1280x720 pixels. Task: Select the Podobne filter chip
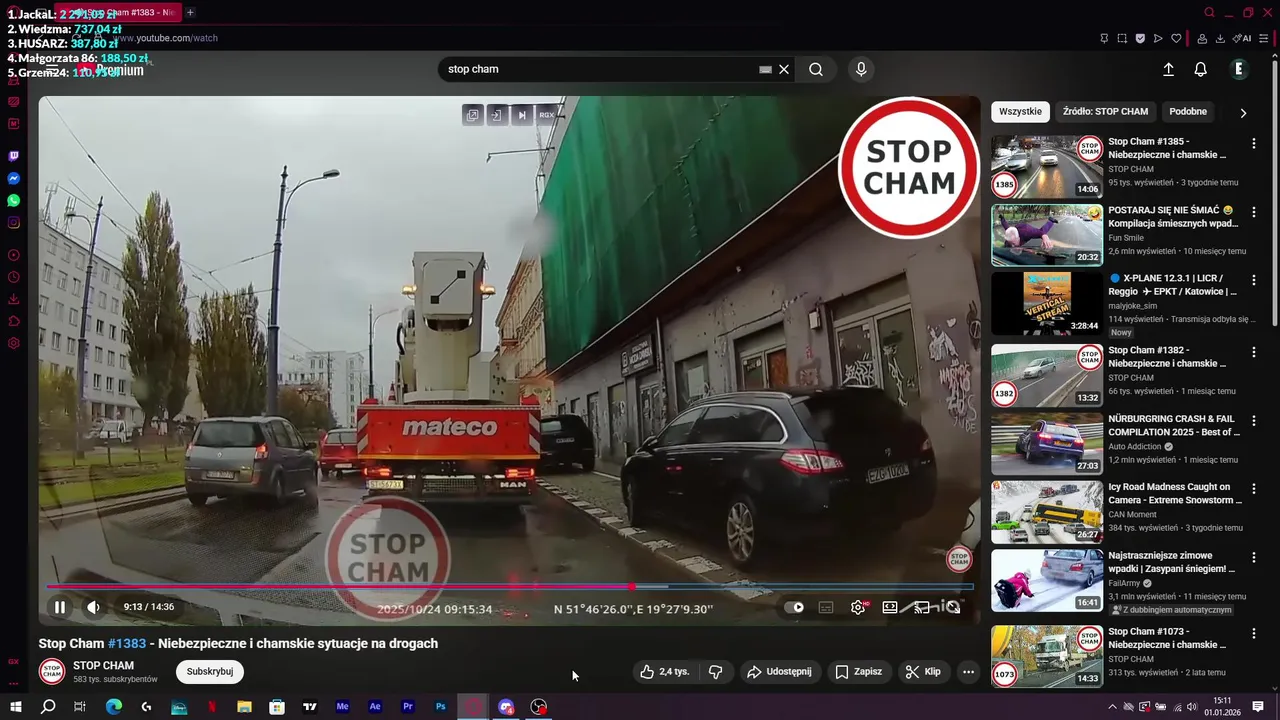click(x=1188, y=112)
